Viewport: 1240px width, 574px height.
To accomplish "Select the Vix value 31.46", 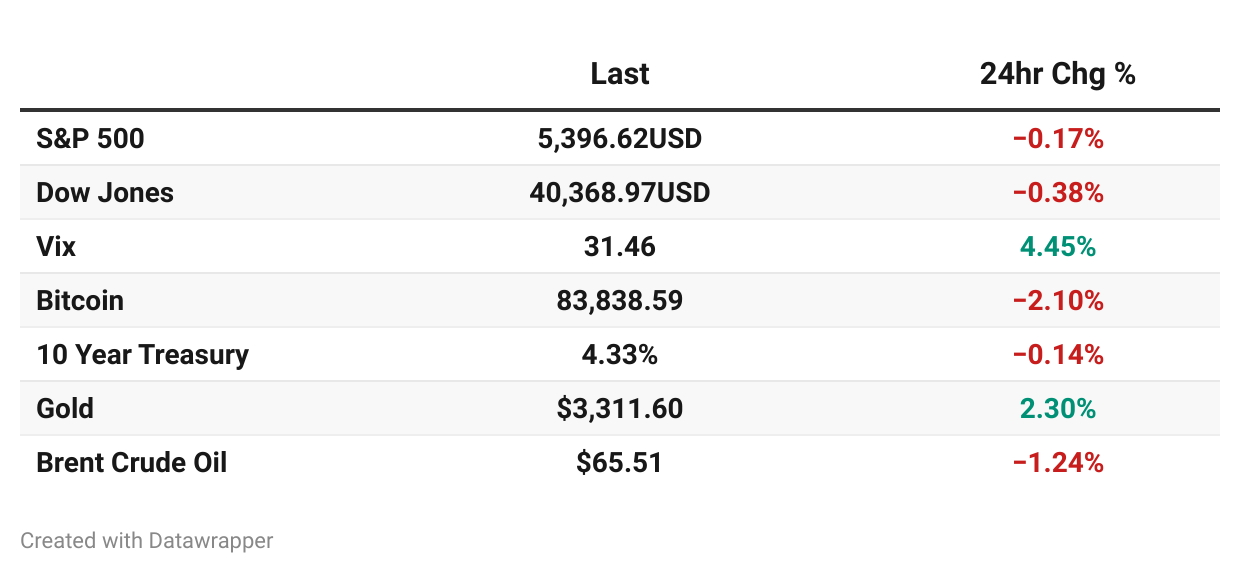I will click(x=620, y=247).
